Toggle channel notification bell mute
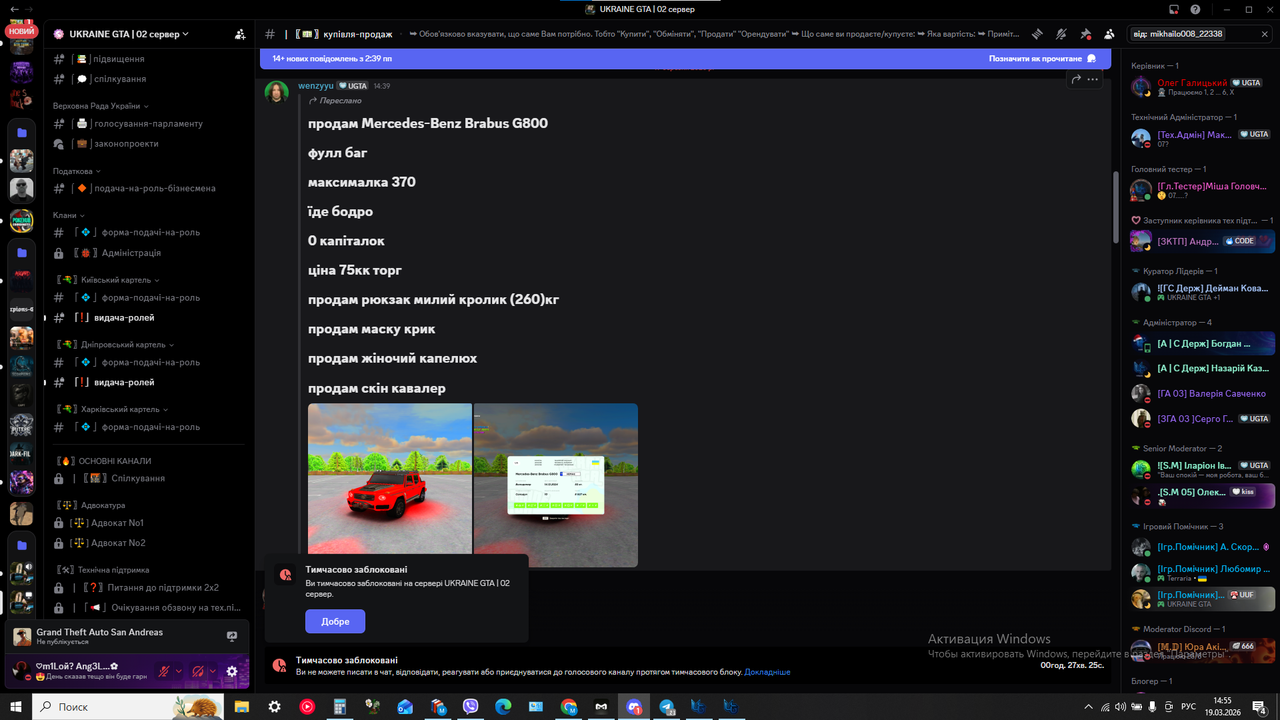This screenshot has width=1280, height=720. click(1062, 34)
